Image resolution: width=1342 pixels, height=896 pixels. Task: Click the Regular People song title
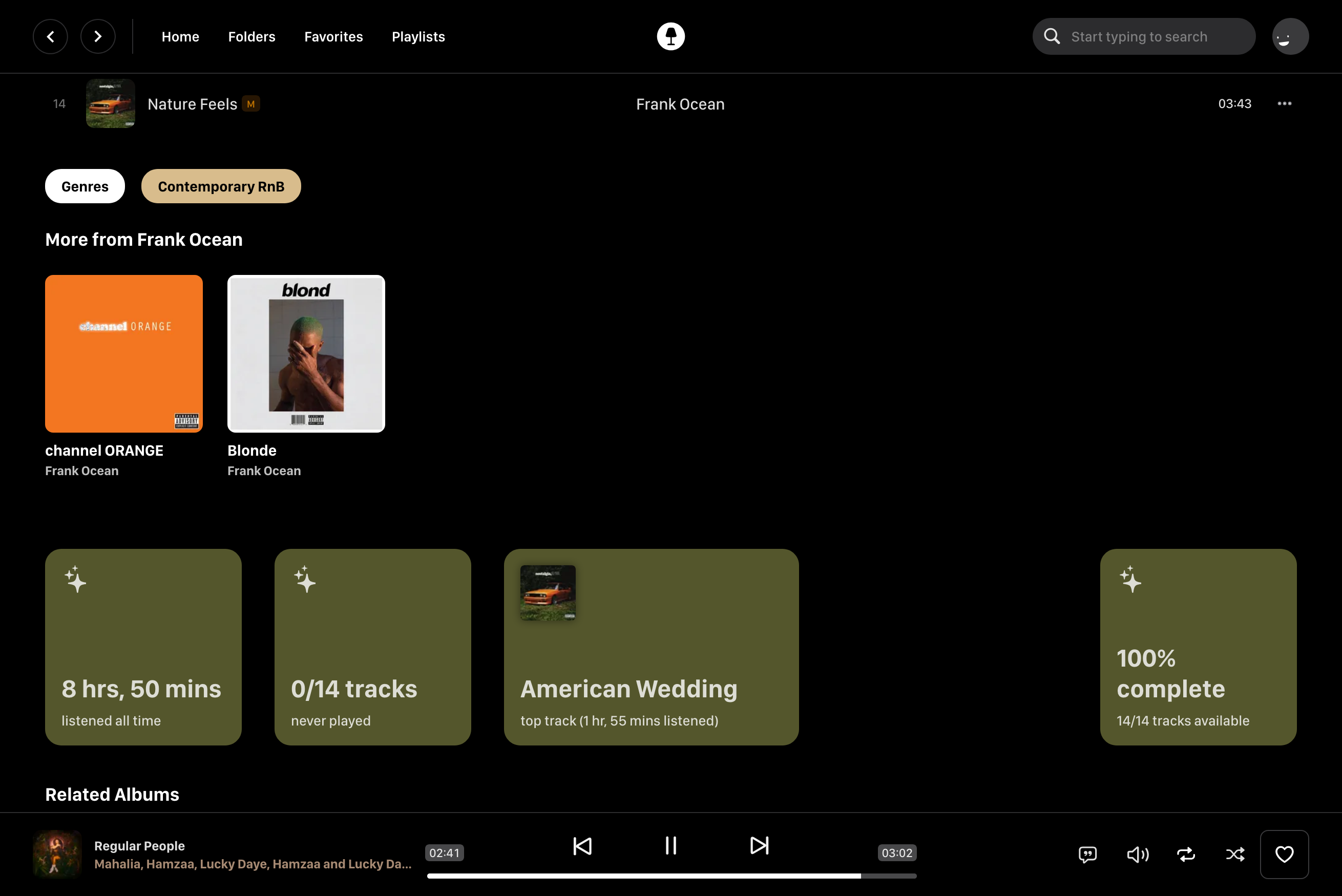(x=139, y=846)
